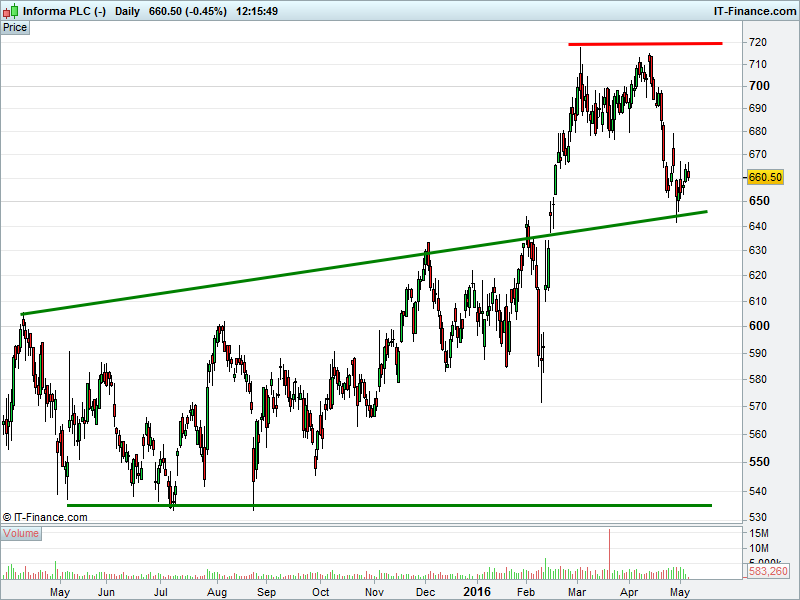Click the Aug label on time axis

point(217,592)
